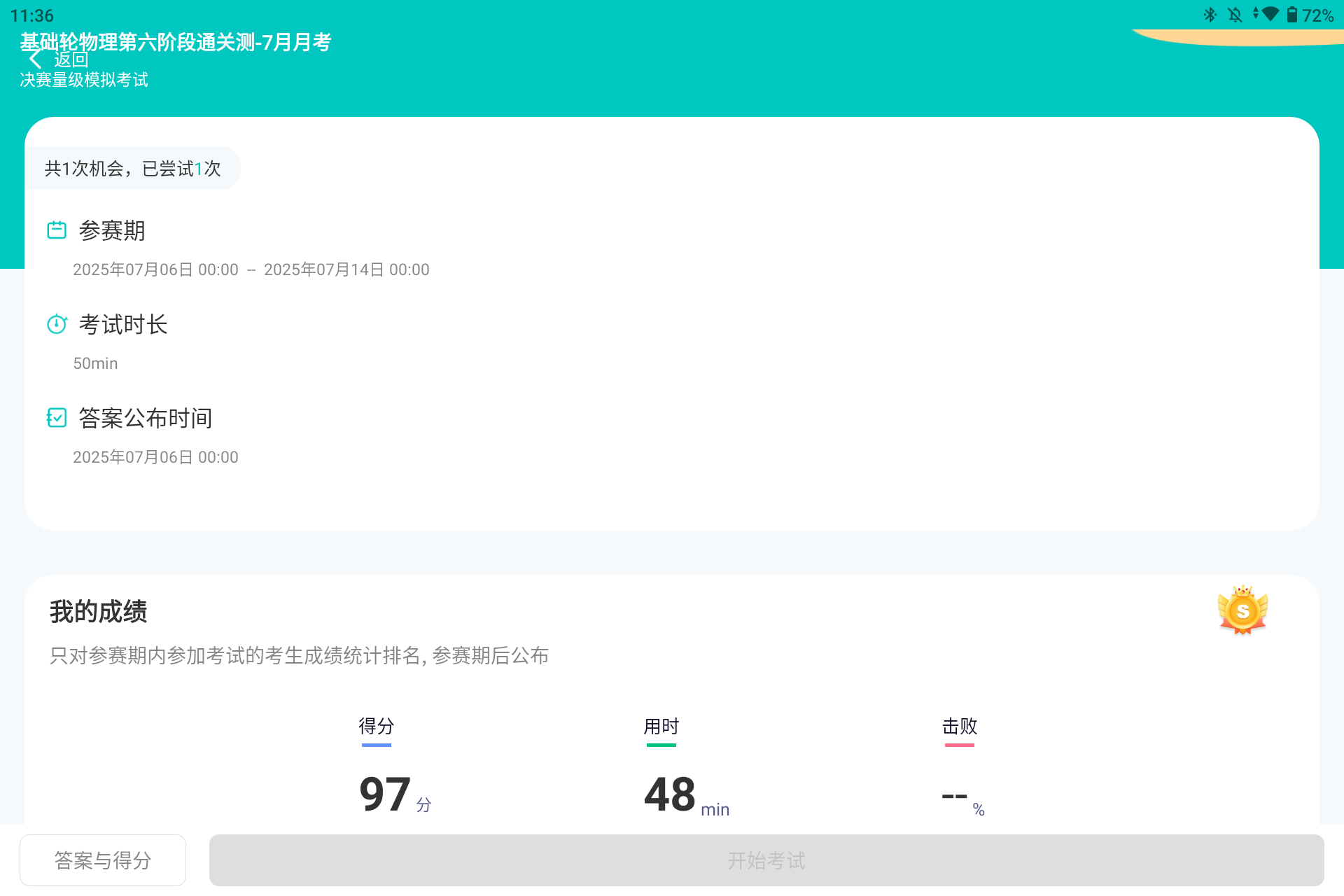The width and height of the screenshot is (1344, 896).
Task: Click the contest period date range
Action: point(251,269)
